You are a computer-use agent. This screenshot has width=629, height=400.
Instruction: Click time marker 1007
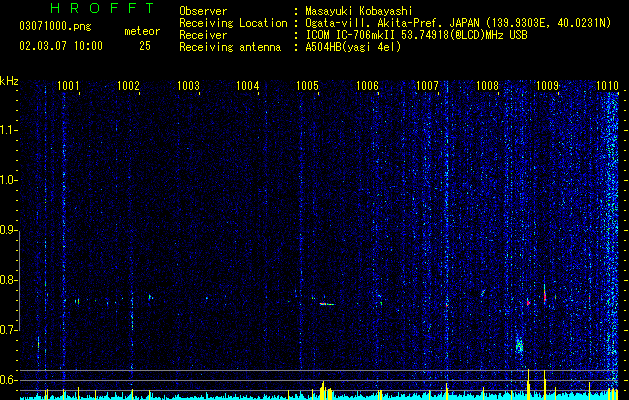pyautogui.click(x=428, y=85)
